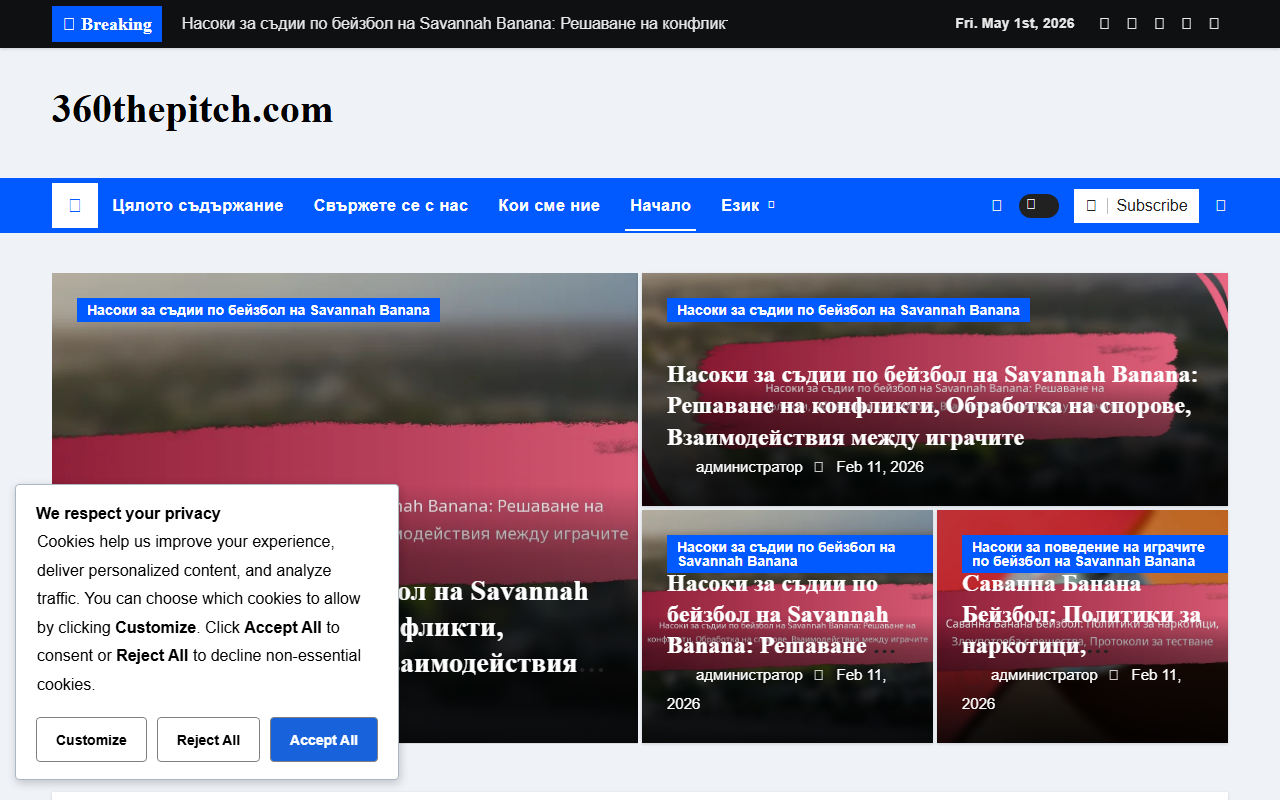Screen dimensions: 1280x800
Task: Click администратор author on the bottom-middle card
Action: [749, 675]
